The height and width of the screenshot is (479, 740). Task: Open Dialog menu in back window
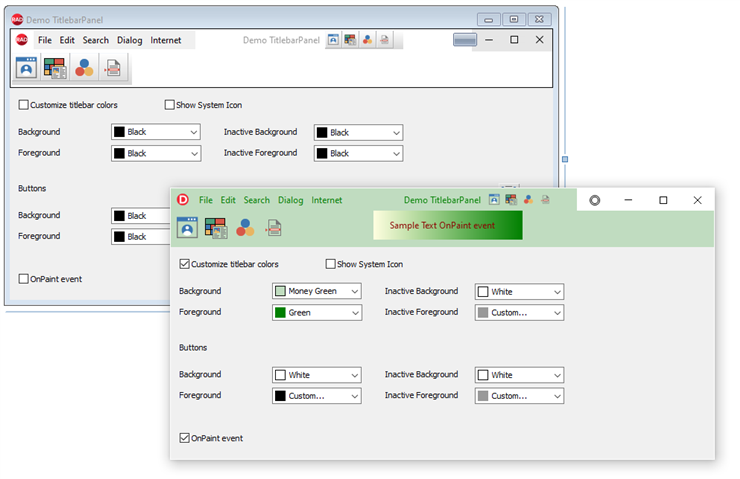[130, 40]
